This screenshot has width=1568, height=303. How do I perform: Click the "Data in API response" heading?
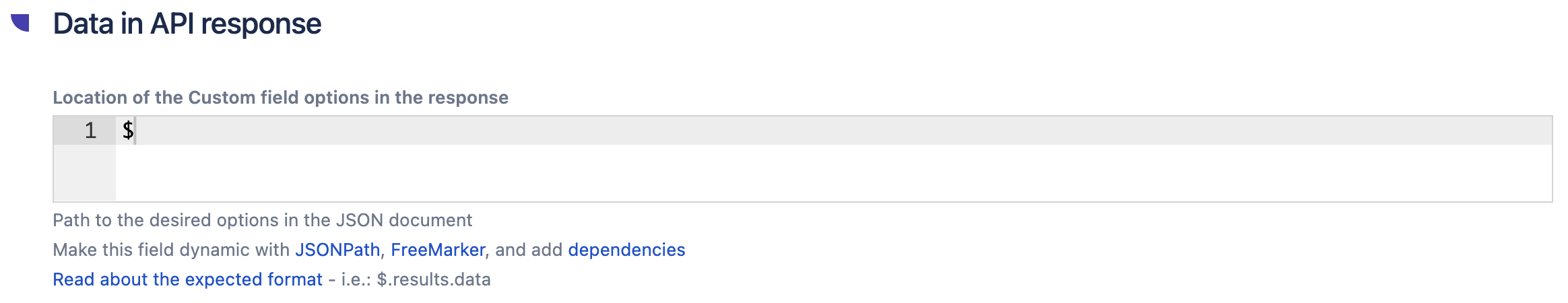click(187, 24)
